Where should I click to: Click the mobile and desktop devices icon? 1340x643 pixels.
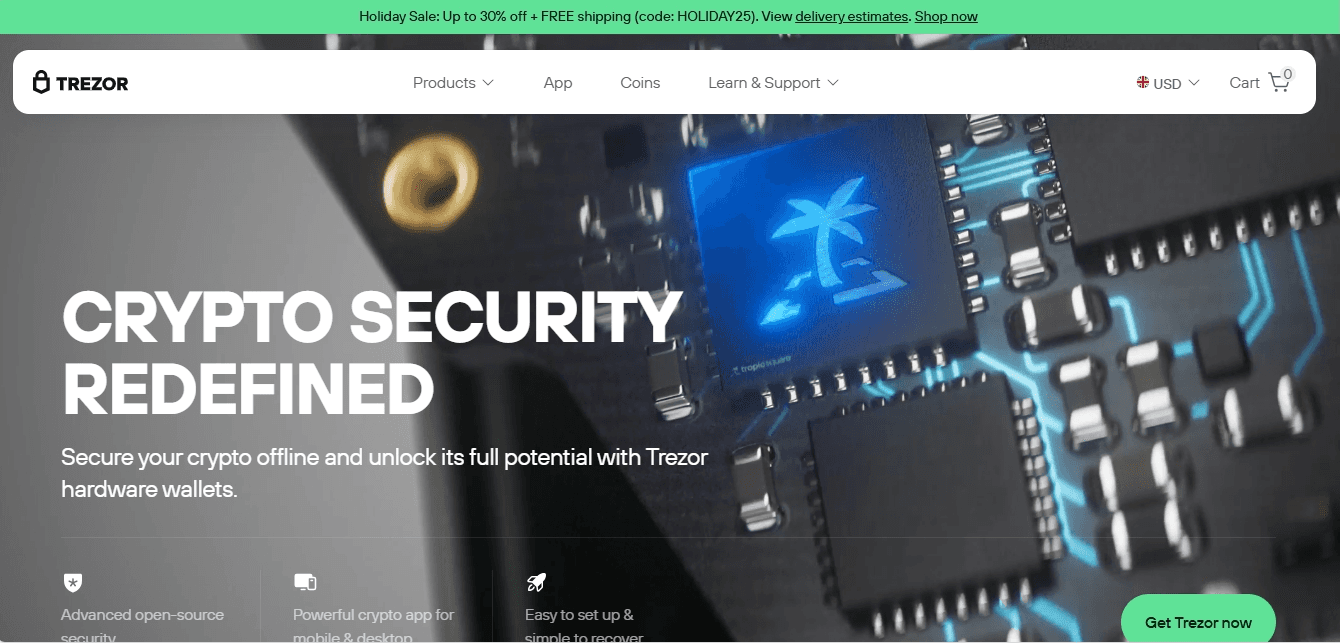(x=305, y=582)
